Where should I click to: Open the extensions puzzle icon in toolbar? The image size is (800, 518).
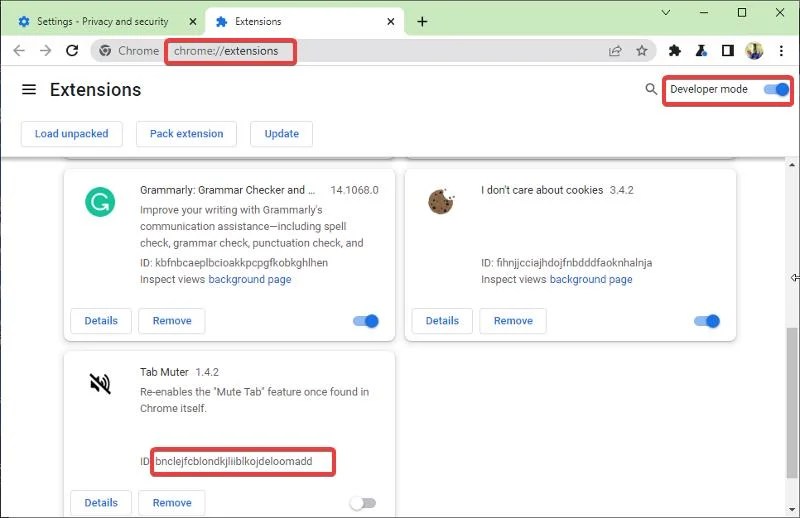(674, 51)
